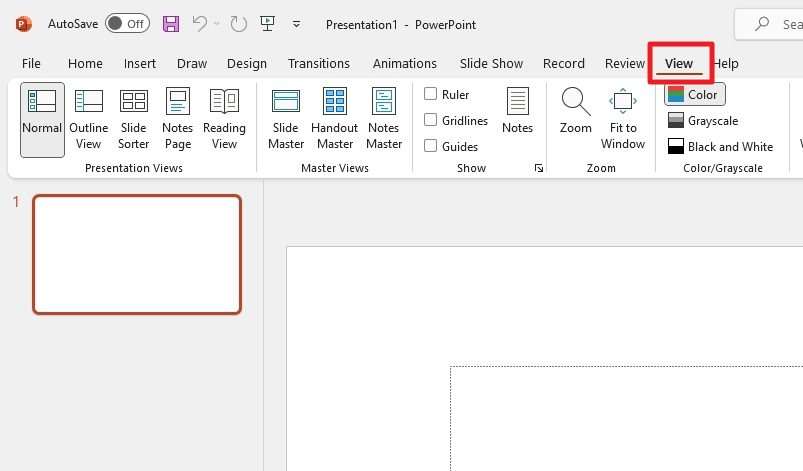Open Customize Quick Access Toolbar dropdown

(297, 24)
